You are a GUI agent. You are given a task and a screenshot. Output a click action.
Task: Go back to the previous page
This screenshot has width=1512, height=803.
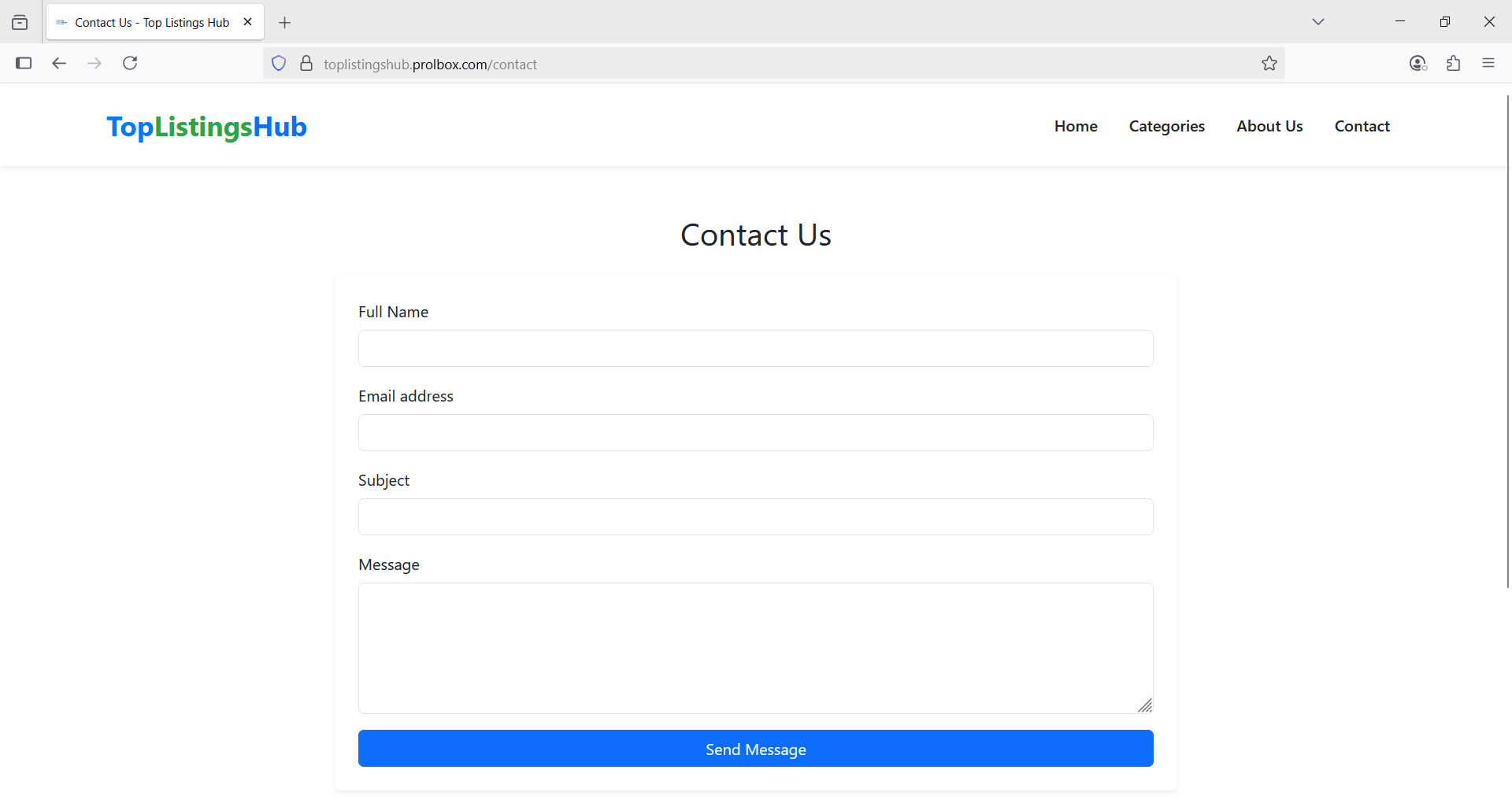(x=59, y=63)
